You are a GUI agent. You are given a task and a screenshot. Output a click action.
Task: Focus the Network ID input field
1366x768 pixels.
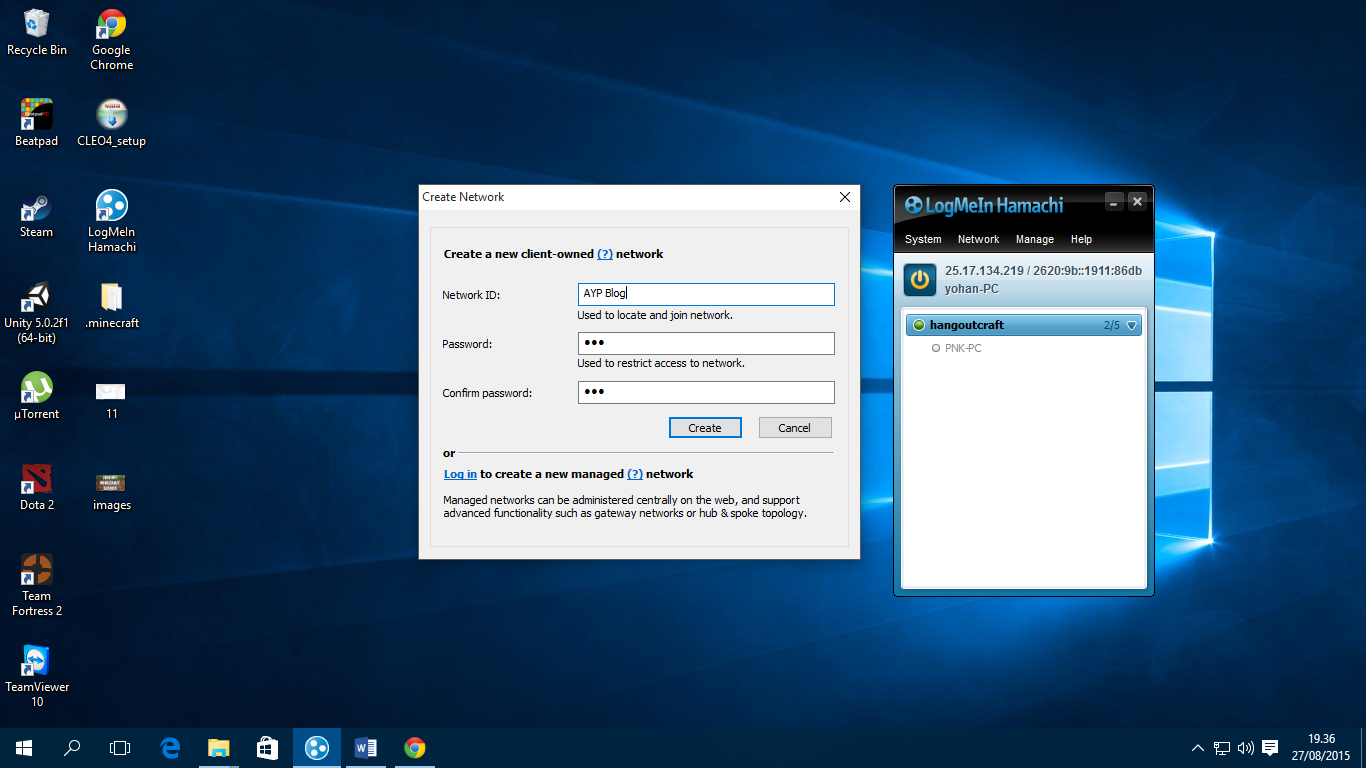pyautogui.click(x=705, y=294)
